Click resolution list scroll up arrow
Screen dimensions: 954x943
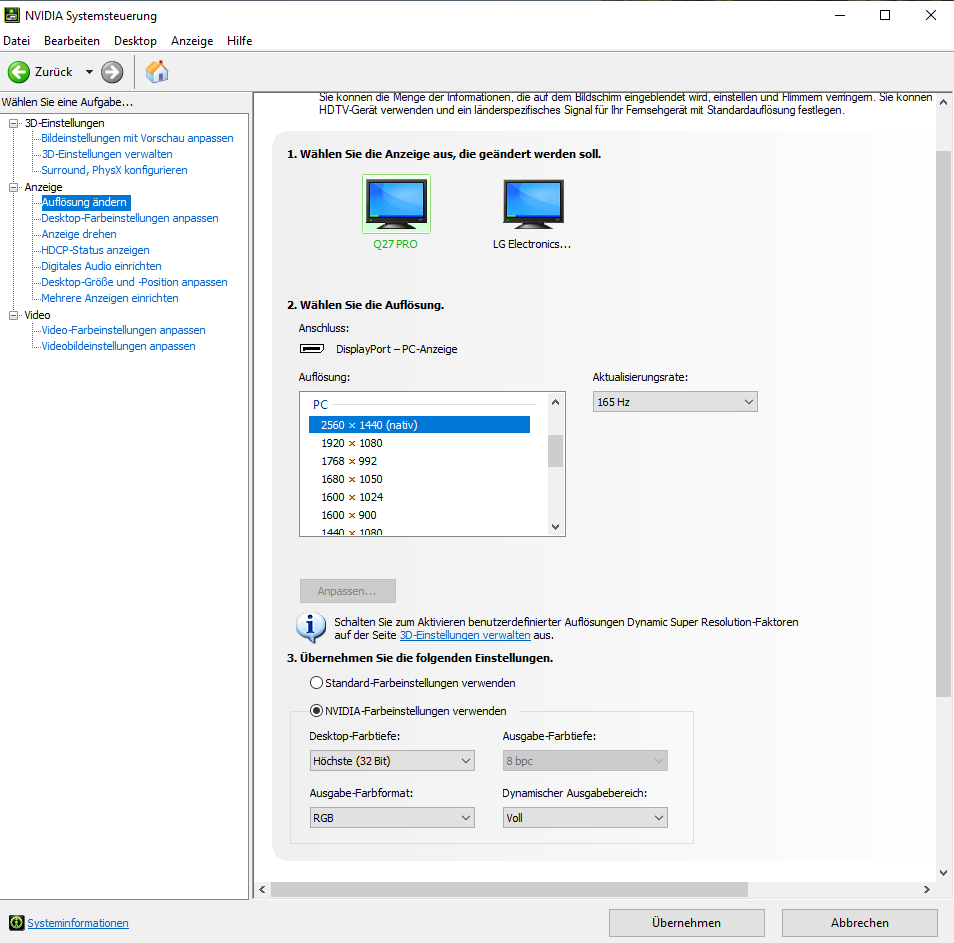pos(555,402)
